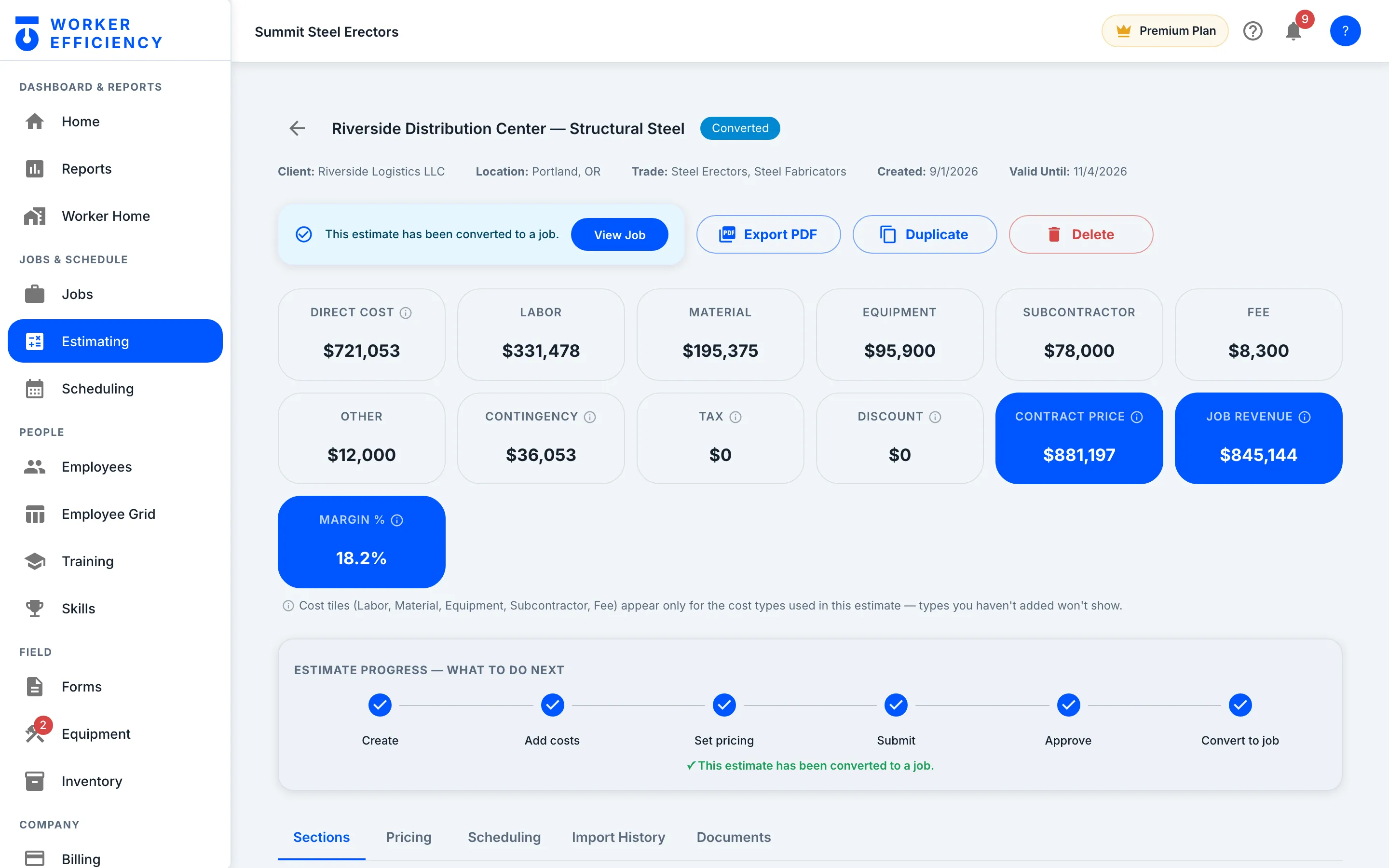Click the Discount info icon
The width and height of the screenshot is (1389, 868).
[x=935, y=417]
